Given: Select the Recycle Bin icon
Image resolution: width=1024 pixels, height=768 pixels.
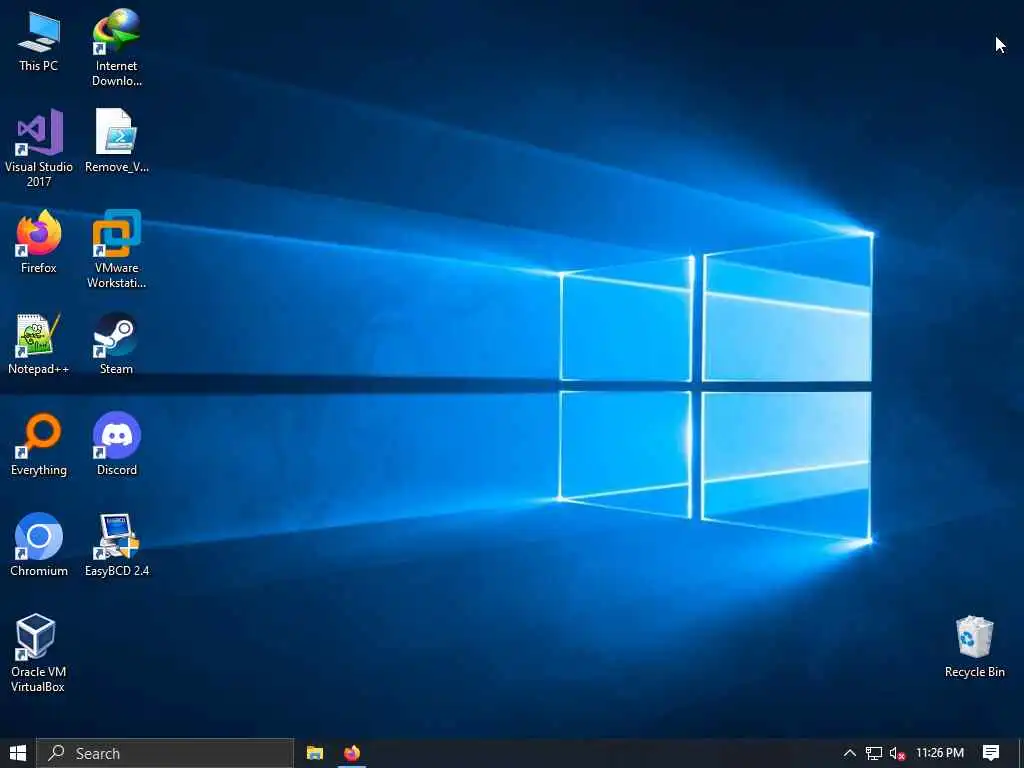Looking at the screenshot, I should pyautogui.click(x=974, y=647).
